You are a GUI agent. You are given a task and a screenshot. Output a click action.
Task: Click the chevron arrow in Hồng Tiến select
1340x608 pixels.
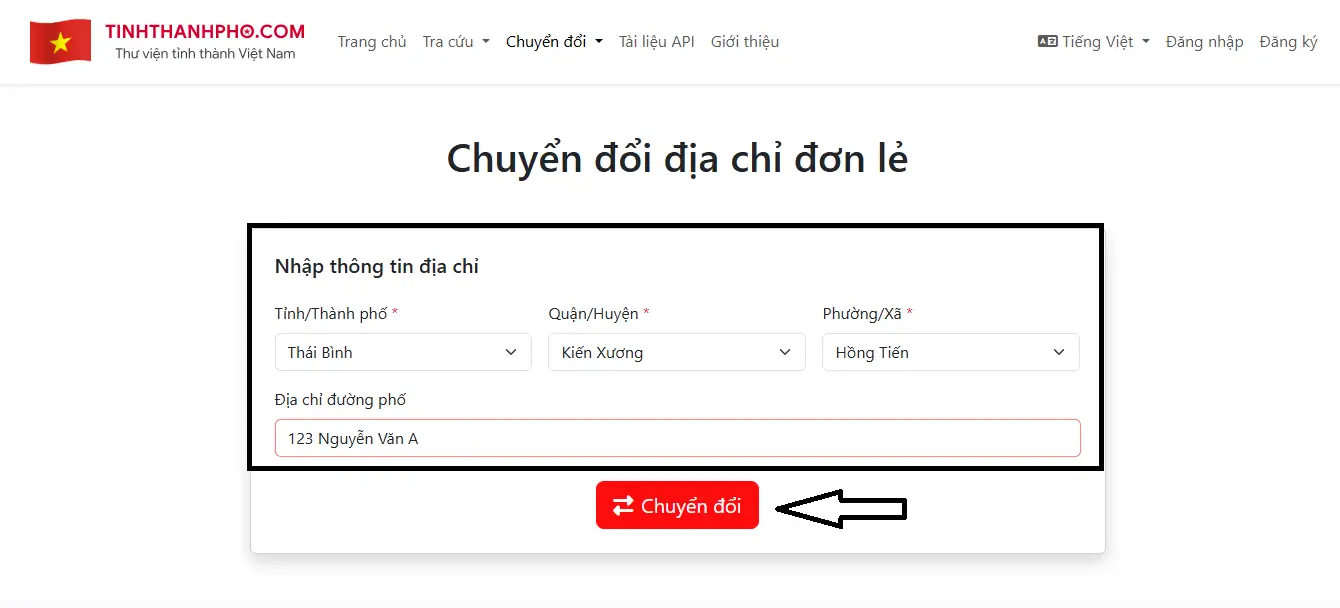(x=1059, y=352)
